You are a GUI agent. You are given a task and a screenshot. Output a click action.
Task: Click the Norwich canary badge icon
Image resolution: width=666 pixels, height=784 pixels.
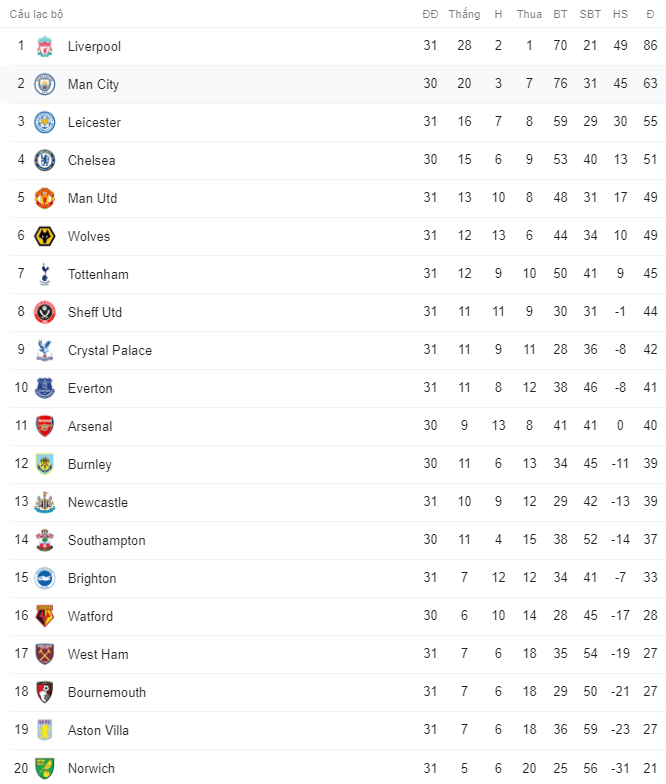point(44,769)
